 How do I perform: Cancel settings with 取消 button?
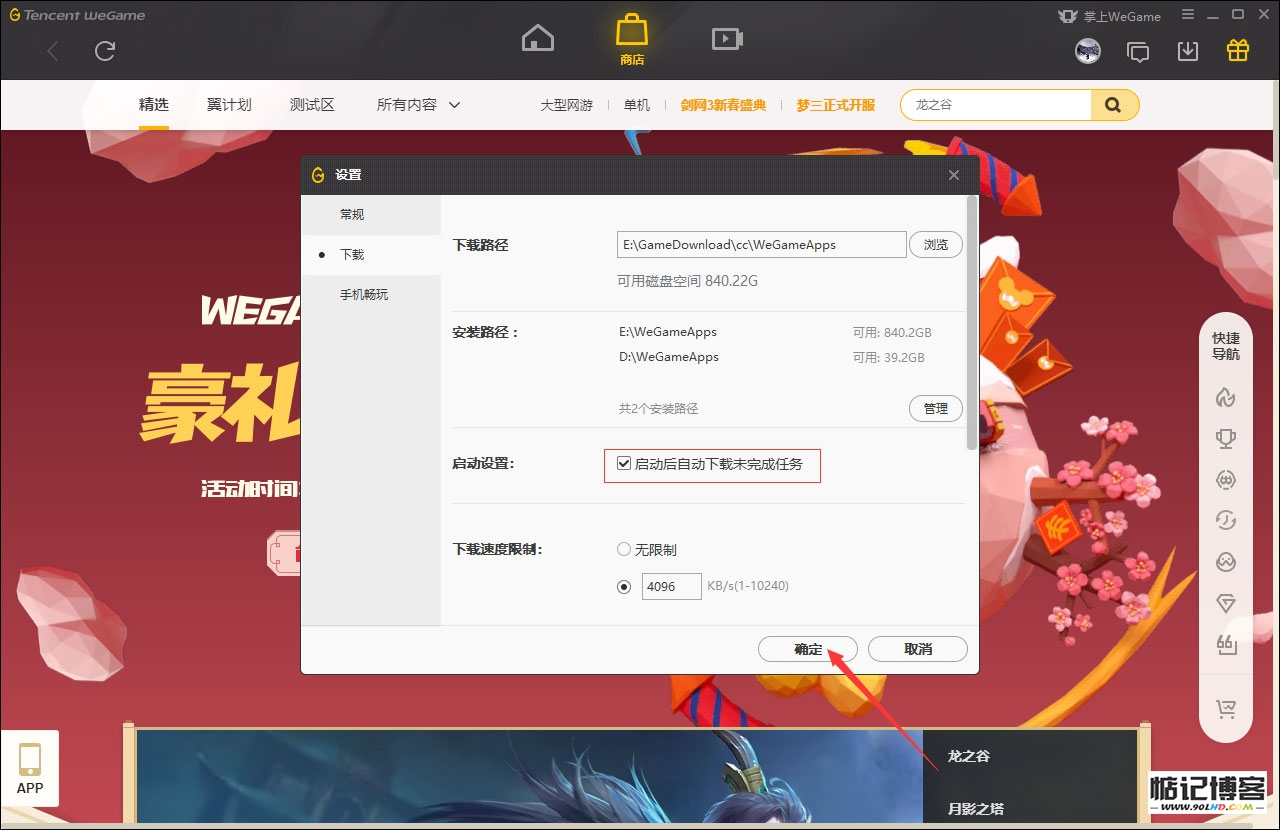[918, 649]
